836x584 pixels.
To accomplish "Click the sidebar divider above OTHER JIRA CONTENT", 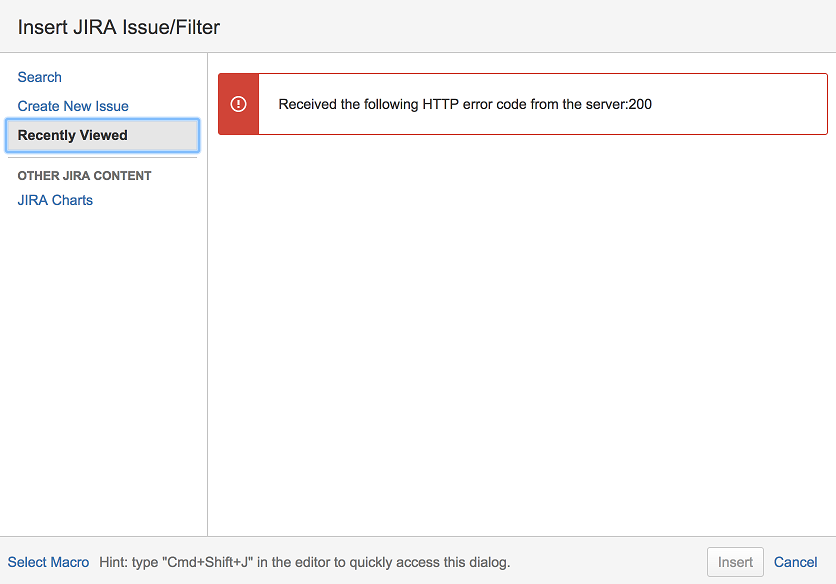I will pyautogui.click(x=103, y=157).
